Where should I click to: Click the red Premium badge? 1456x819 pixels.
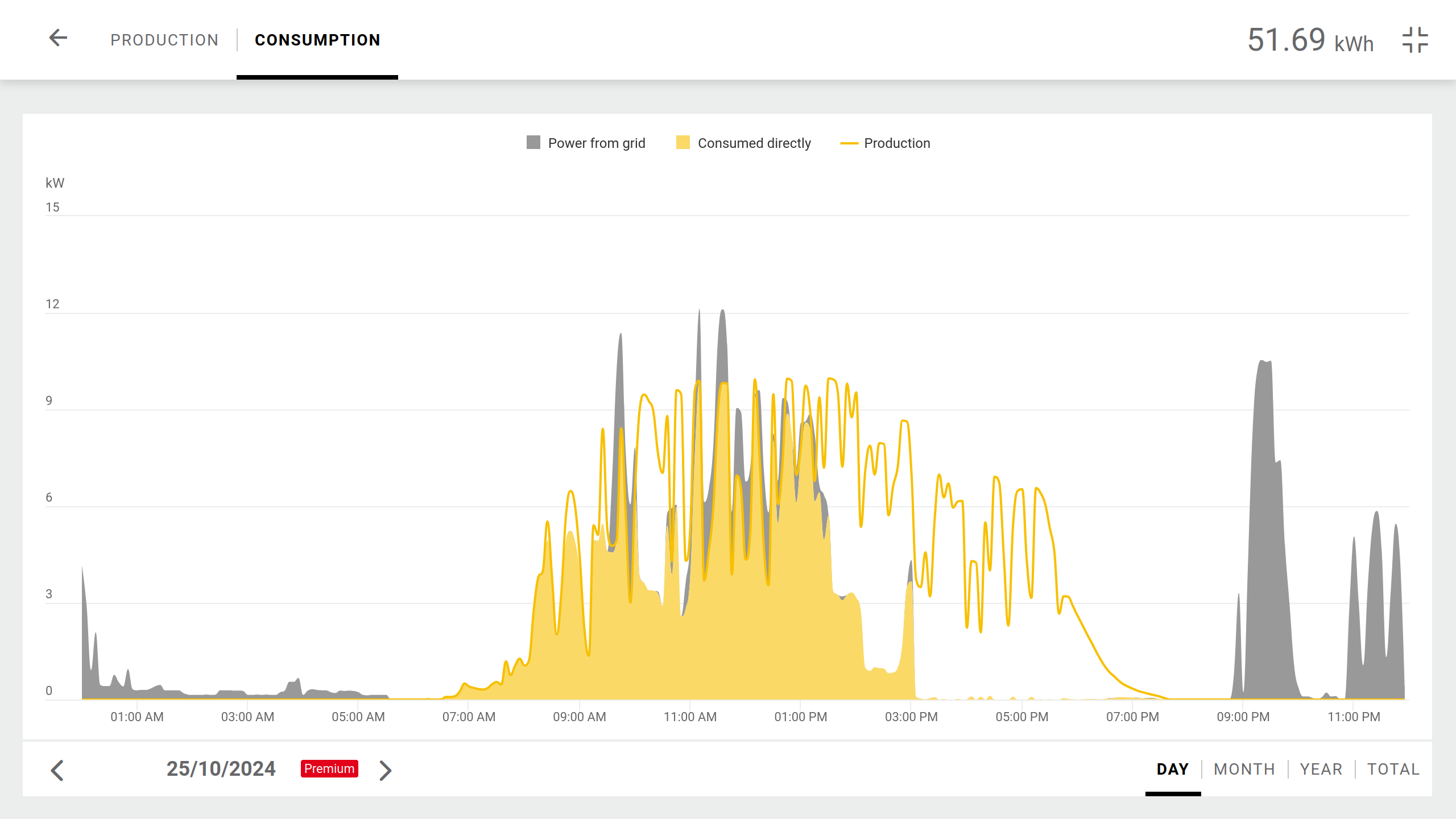point(329,768)
